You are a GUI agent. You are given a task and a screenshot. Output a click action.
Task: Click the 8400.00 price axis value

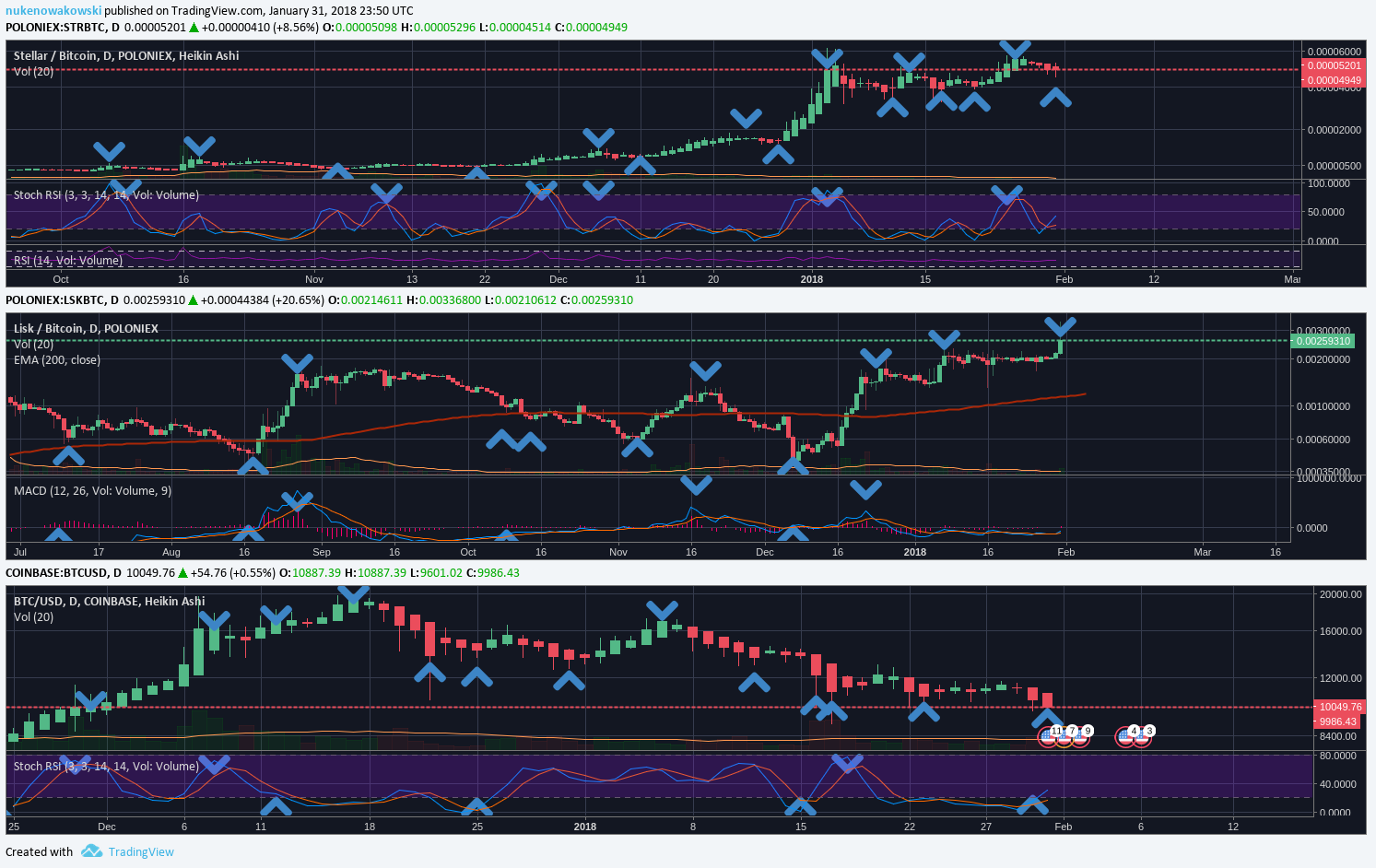[x=1337, y=736]
